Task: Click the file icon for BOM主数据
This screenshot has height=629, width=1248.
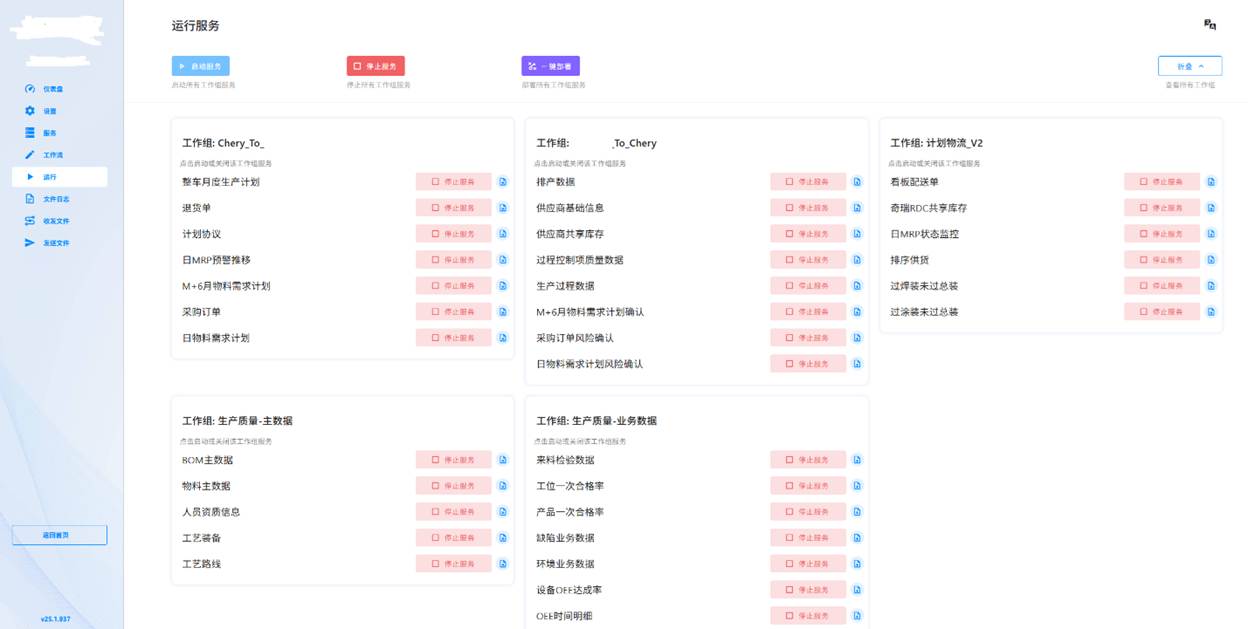Action: point(503,460)
